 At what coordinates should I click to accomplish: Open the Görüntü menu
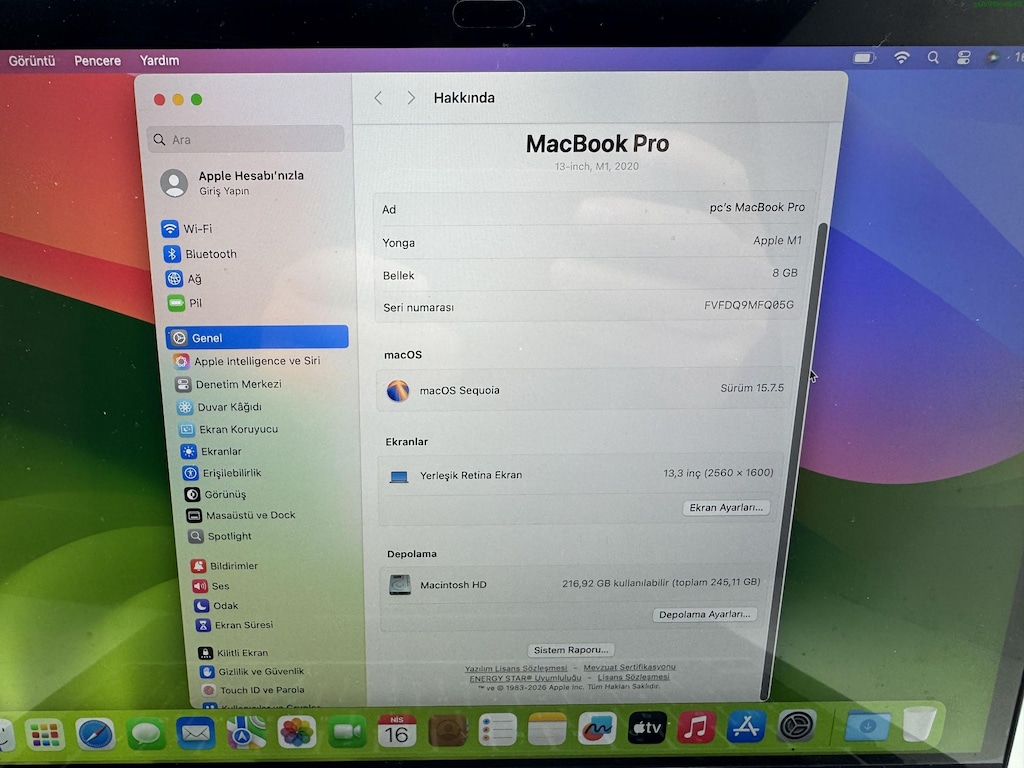32,61
